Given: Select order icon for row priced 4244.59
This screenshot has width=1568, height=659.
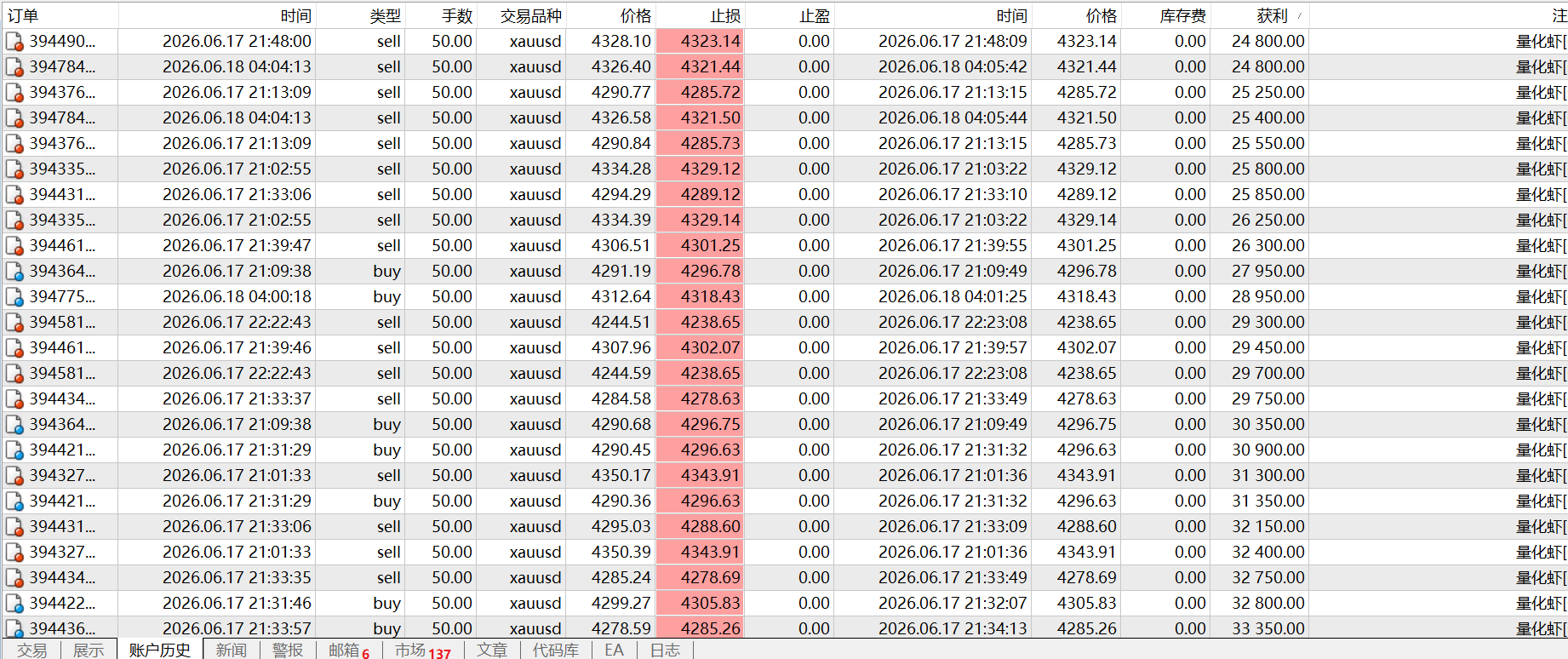Looking at the screenshot, I should pyautogui.click(x=14, y=374).
